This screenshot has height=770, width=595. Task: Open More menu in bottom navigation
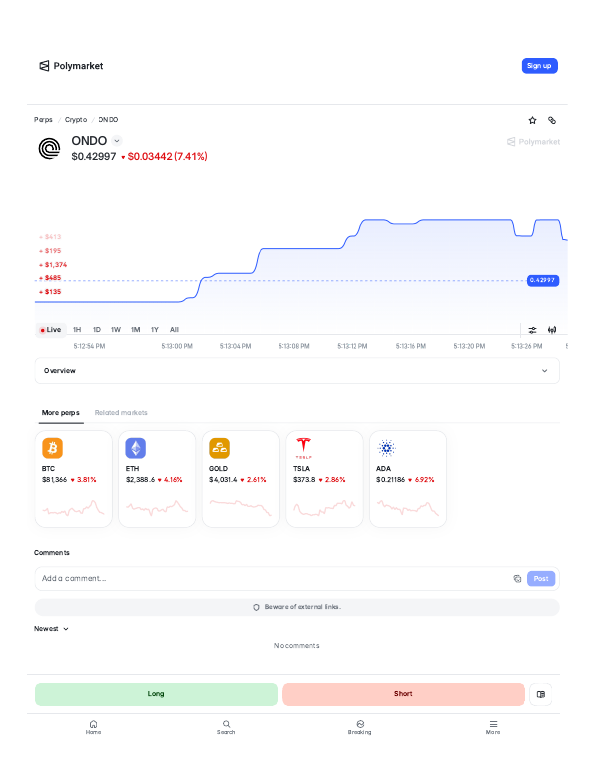493,727
